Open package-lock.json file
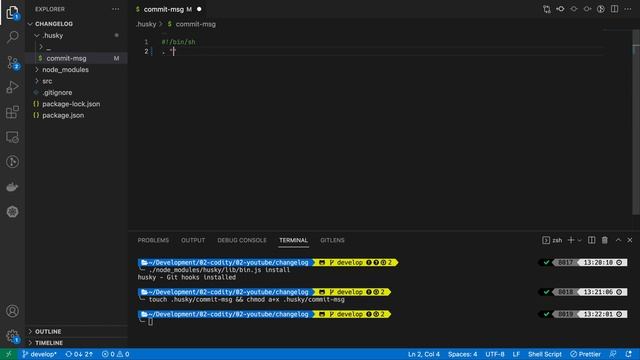 tap(71, 104)
